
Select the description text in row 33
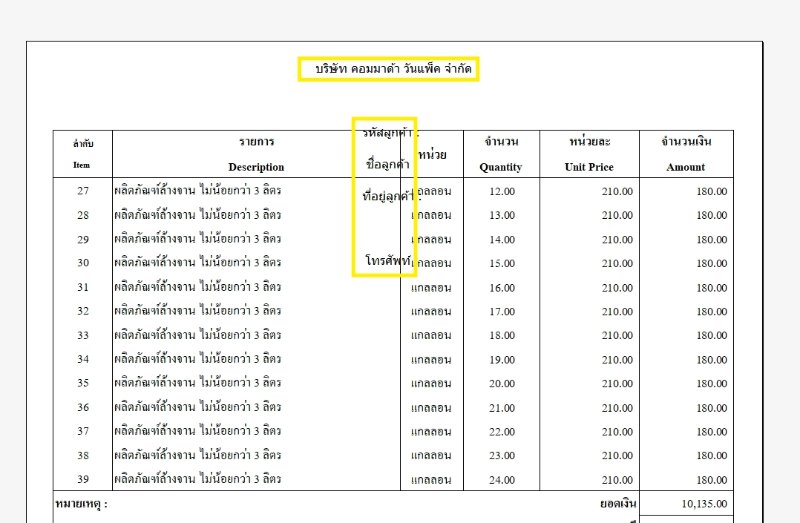click(x=198, y=335)
